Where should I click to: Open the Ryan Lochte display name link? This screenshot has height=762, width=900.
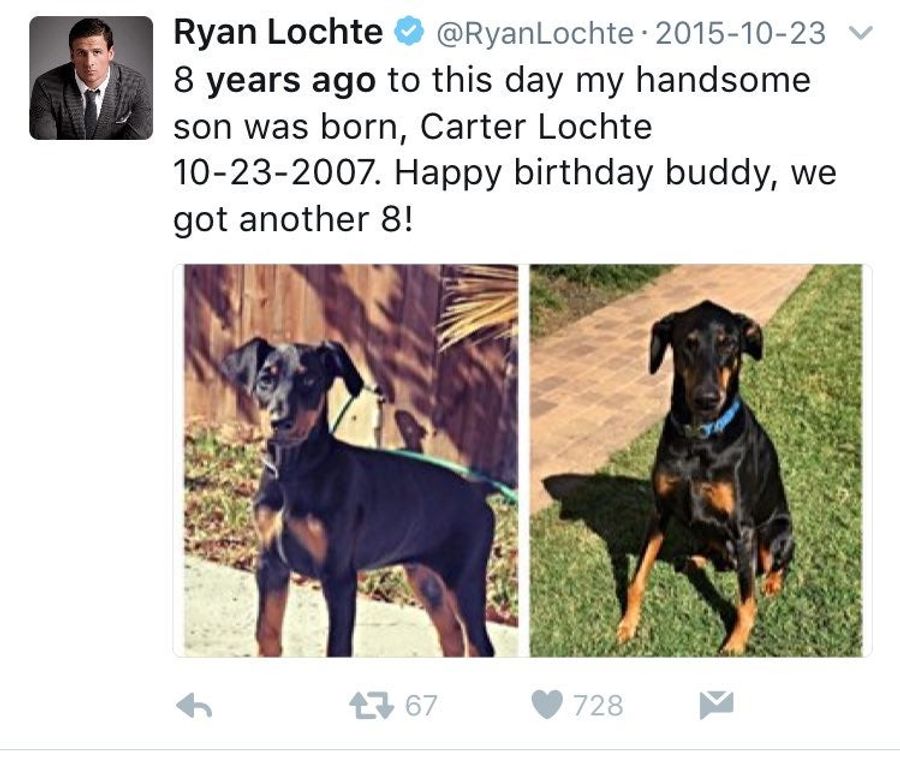tap(278, 32)
